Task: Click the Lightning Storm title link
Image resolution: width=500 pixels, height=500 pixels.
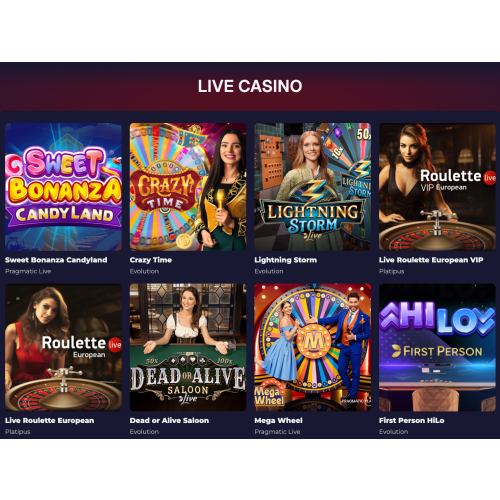Action: (286, 260)
